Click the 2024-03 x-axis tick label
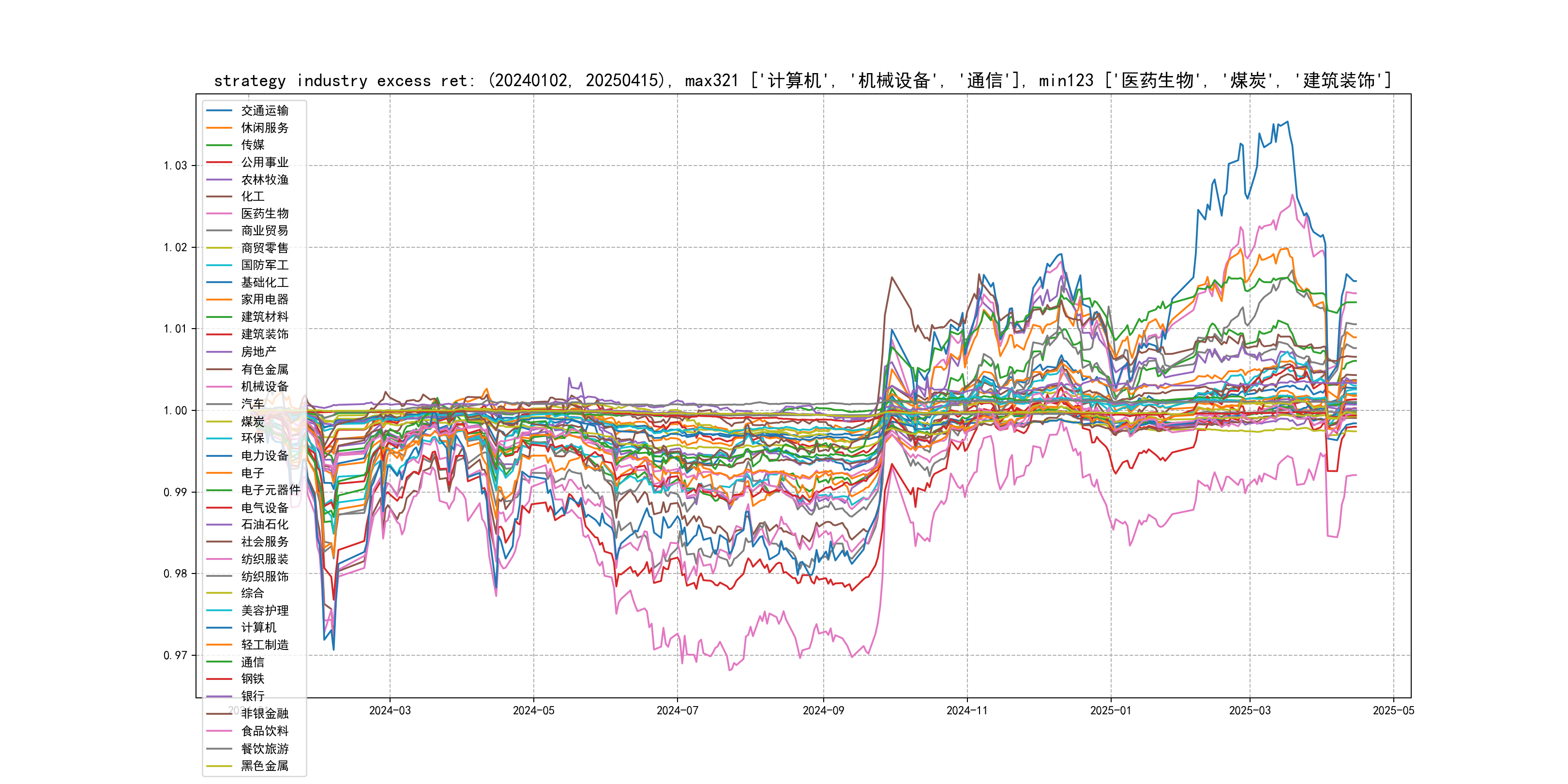Viewport: 1568px width, 784px height. [390, 710]
